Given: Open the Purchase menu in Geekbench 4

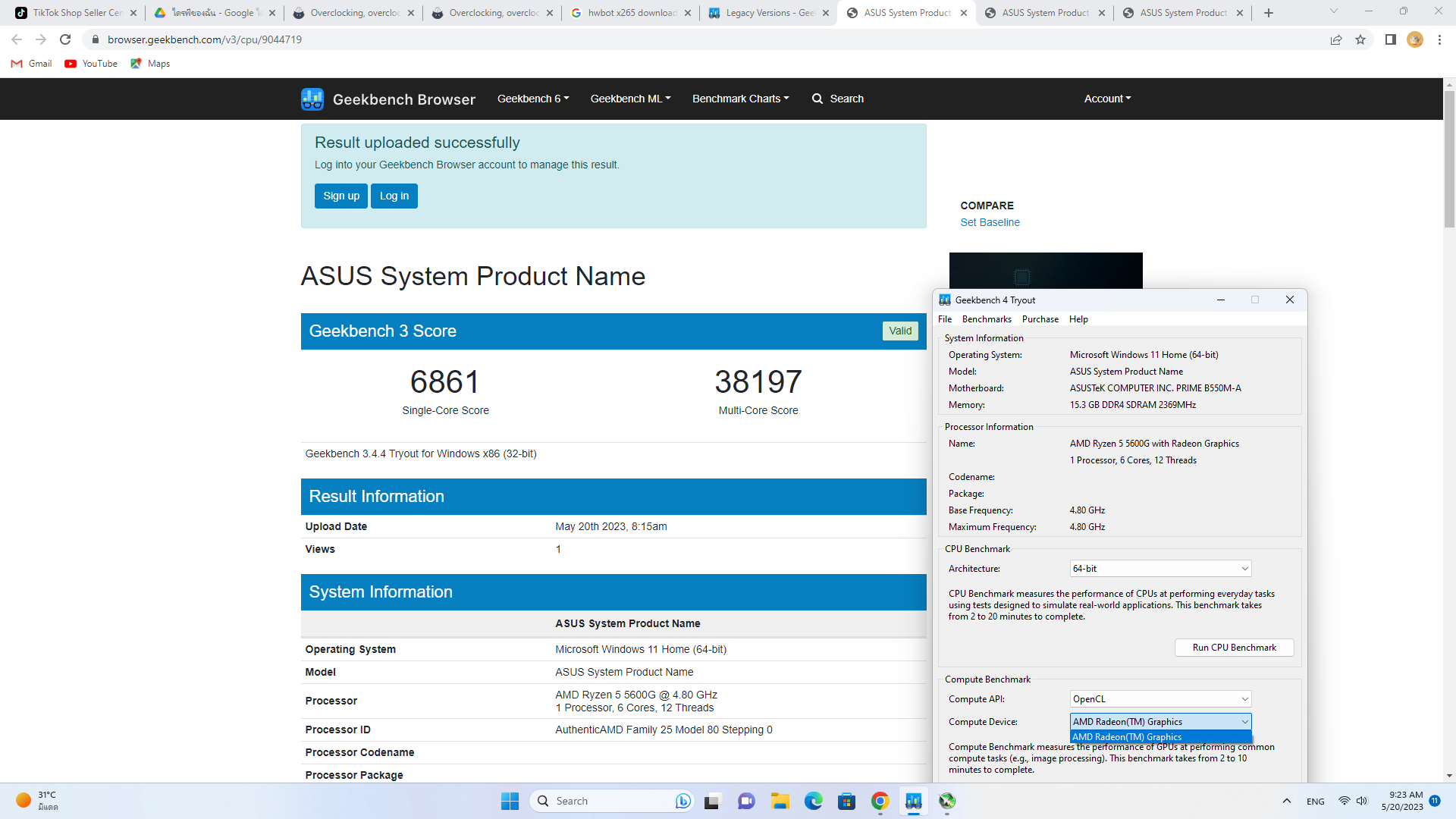Looking at the screenshot, I should pyautogui.click(x=1040, y=319).
